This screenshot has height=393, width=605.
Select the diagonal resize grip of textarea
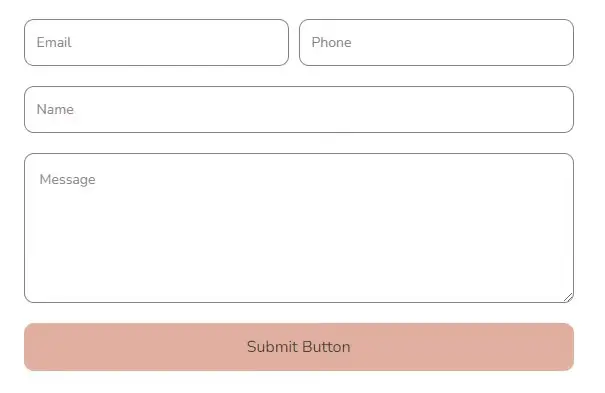568,297
